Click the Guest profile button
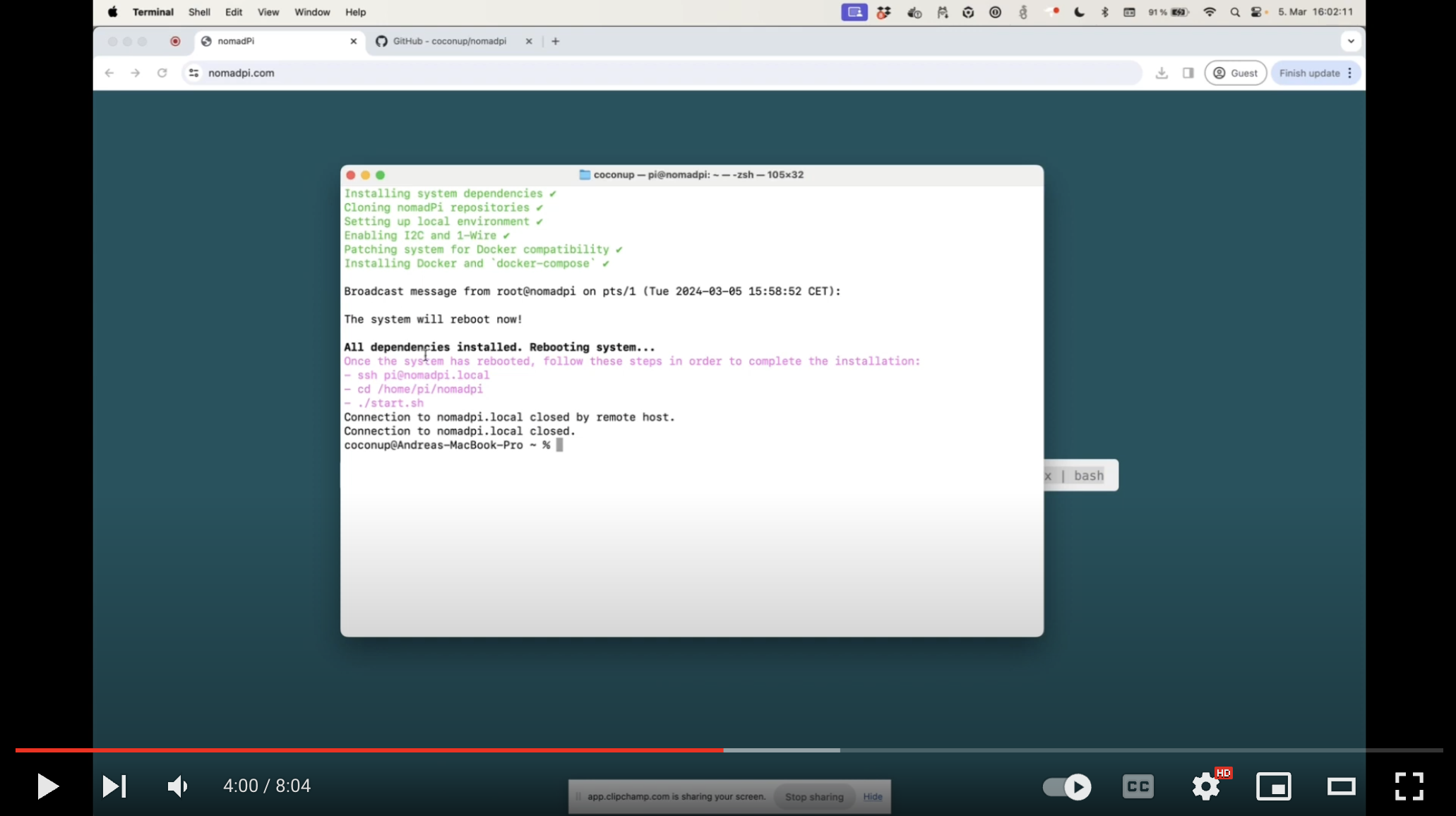 [x=1236, y=73]
